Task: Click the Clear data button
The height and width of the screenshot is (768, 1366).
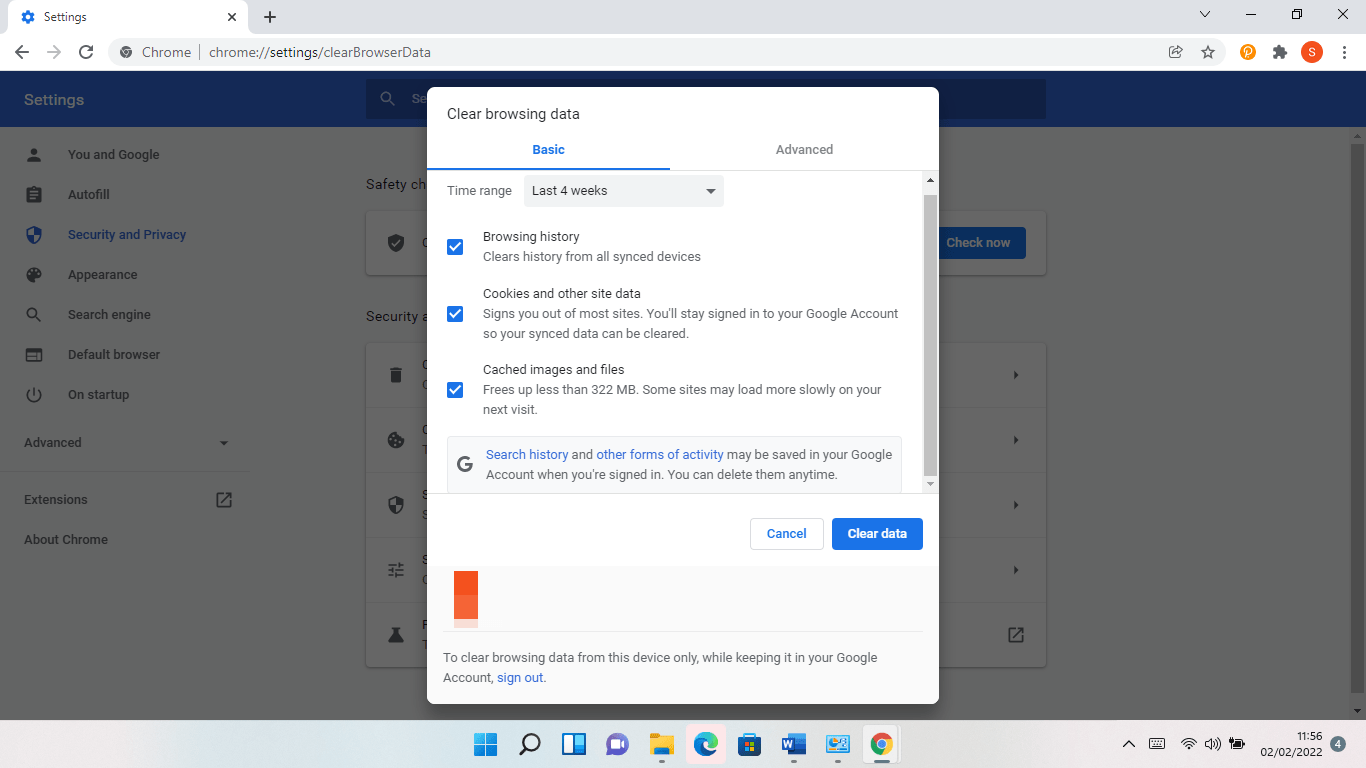Action: [877, 534]
